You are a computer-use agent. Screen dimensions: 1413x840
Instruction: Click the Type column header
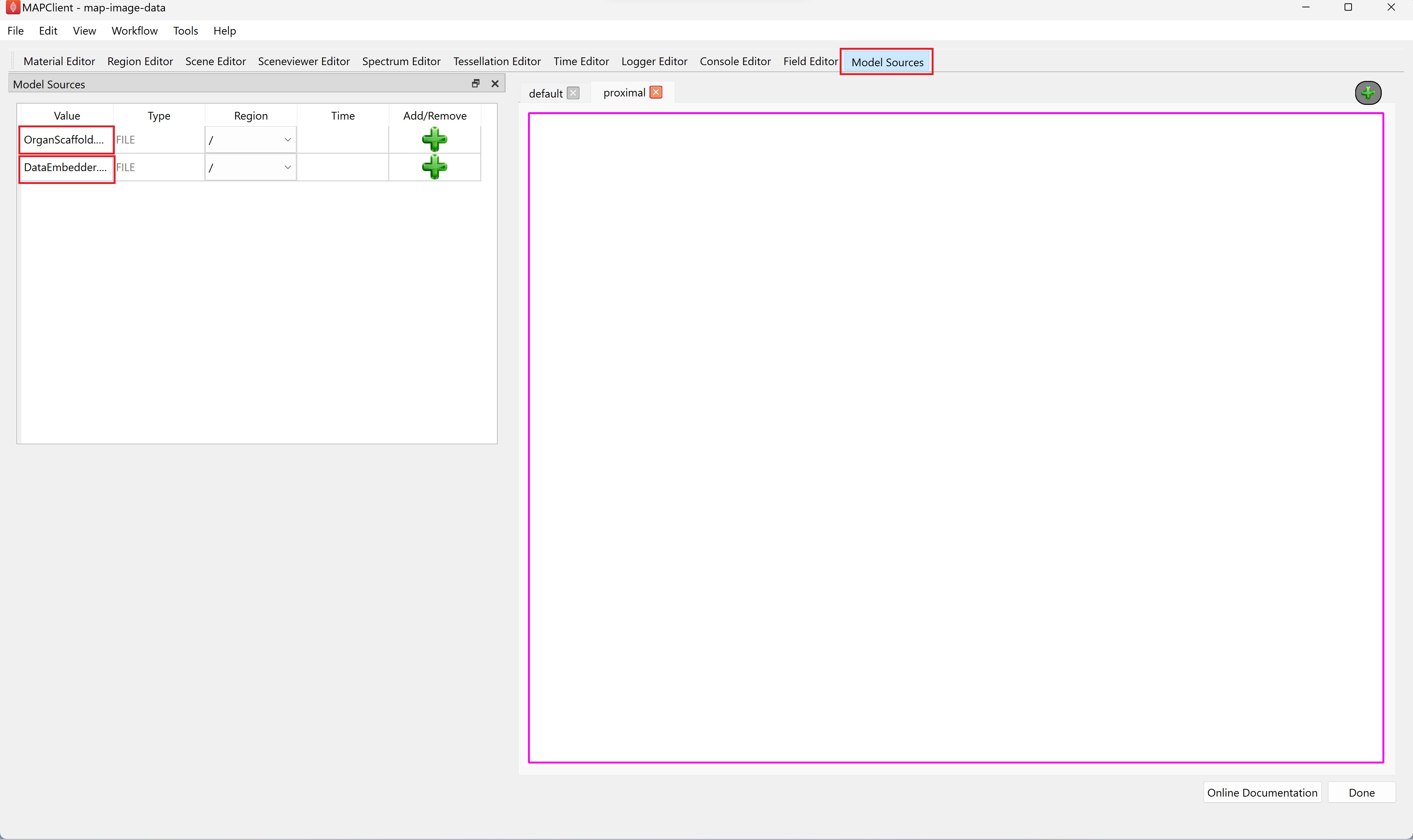(x=159, y=116)
